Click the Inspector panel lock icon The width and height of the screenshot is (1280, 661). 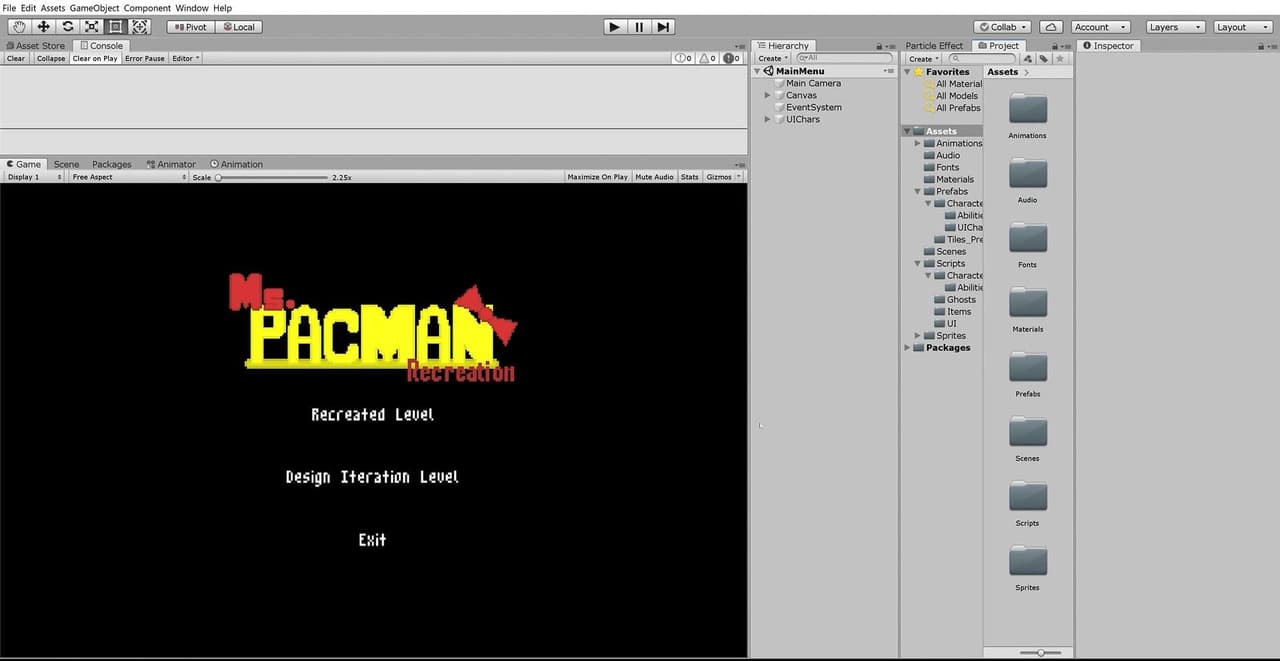1261,46
